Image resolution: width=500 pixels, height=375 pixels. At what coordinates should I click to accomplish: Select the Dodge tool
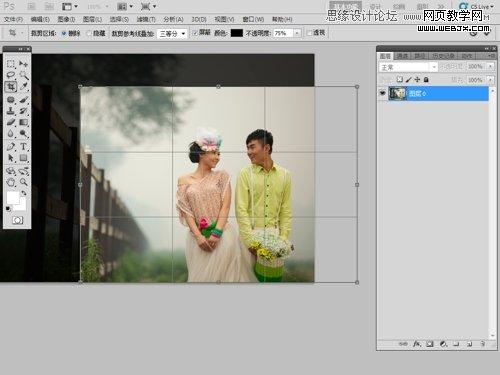click(23, 134)
